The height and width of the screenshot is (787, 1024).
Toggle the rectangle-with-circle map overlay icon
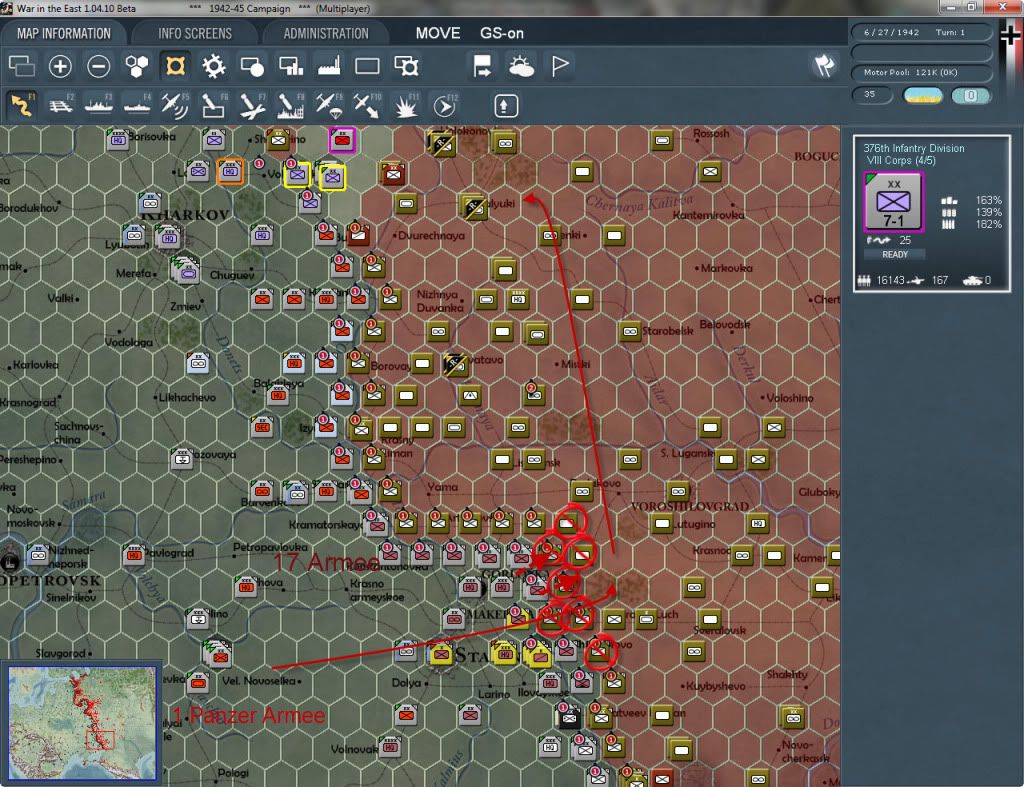252,66
